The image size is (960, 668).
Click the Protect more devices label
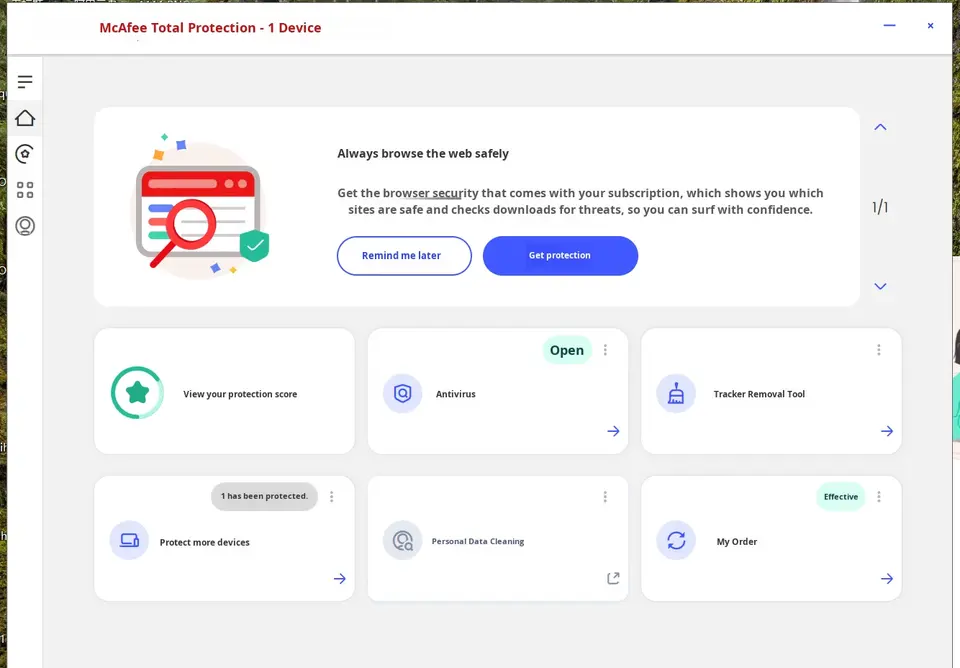pyautogui.click(x=204, y=542)
